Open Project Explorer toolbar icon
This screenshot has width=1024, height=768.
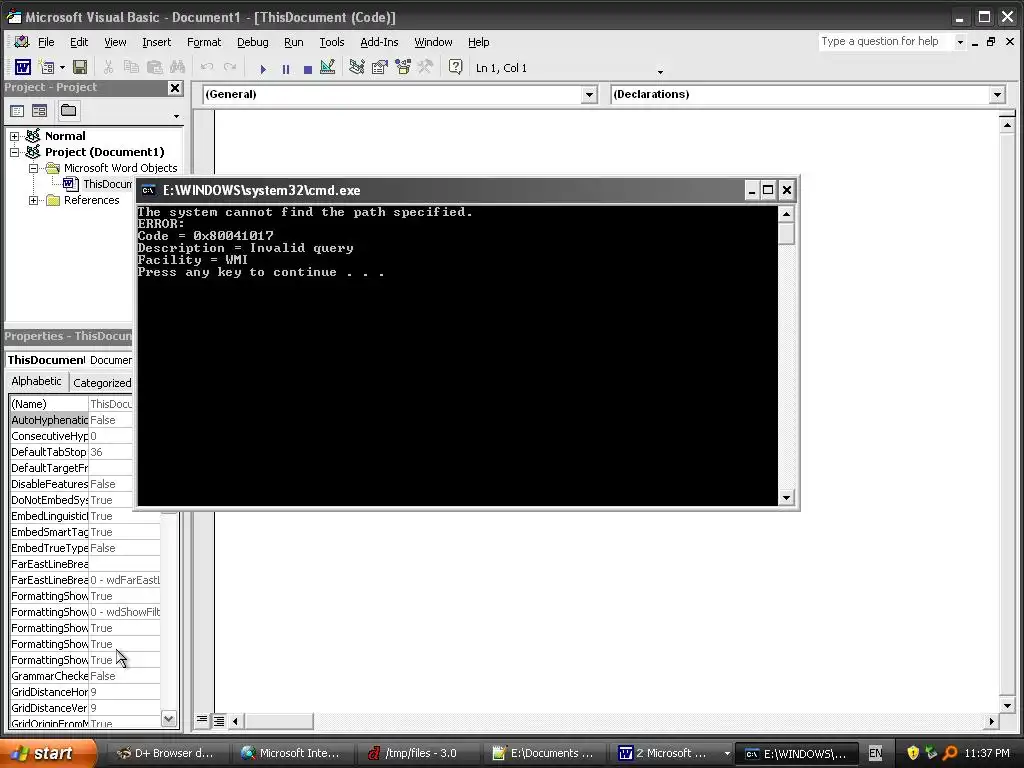[x=357, y=67]
